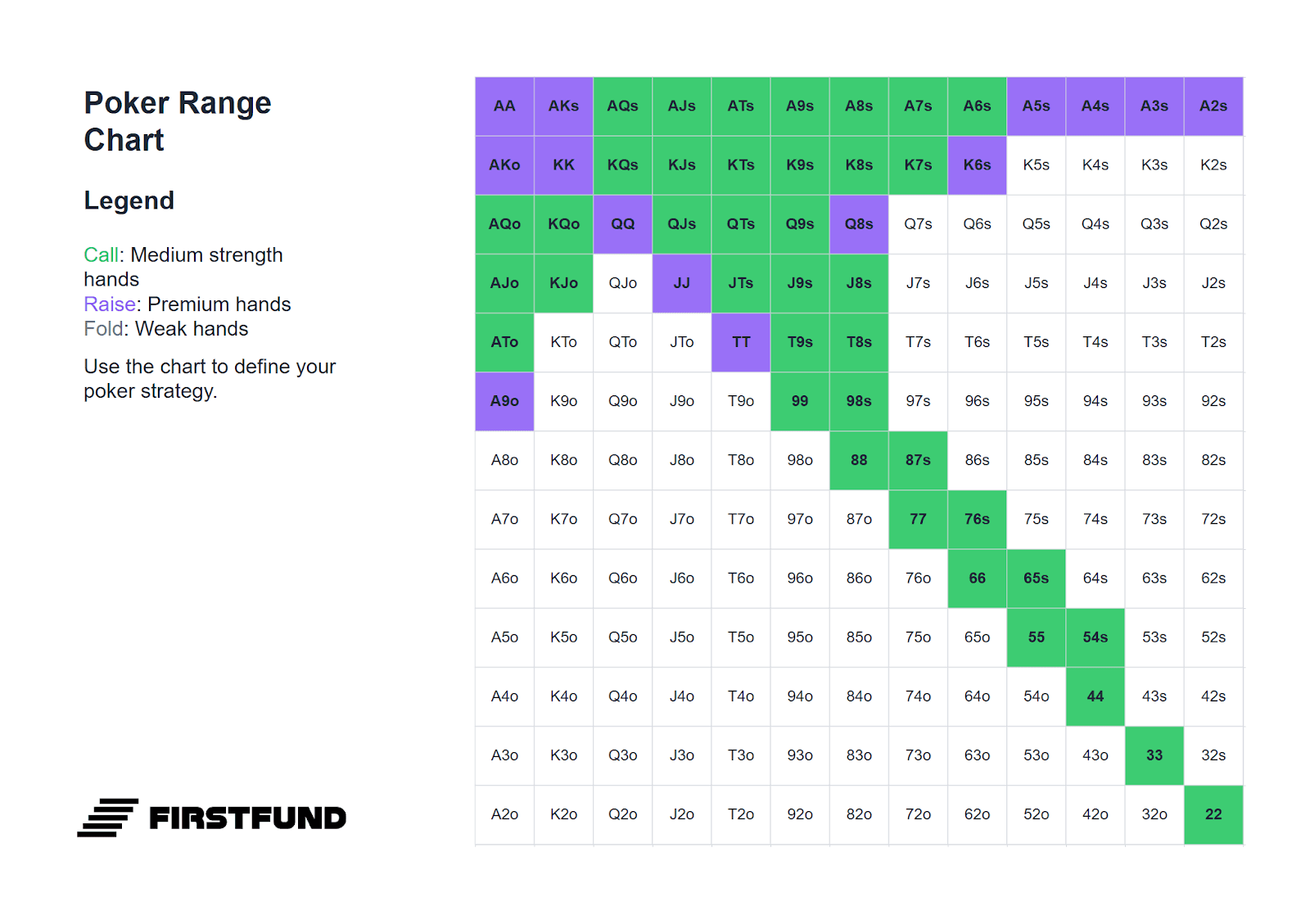The width and height of the screenshot is (1310, 924).
Task: Click the A2s raise cell
Action: [1213, 106]
